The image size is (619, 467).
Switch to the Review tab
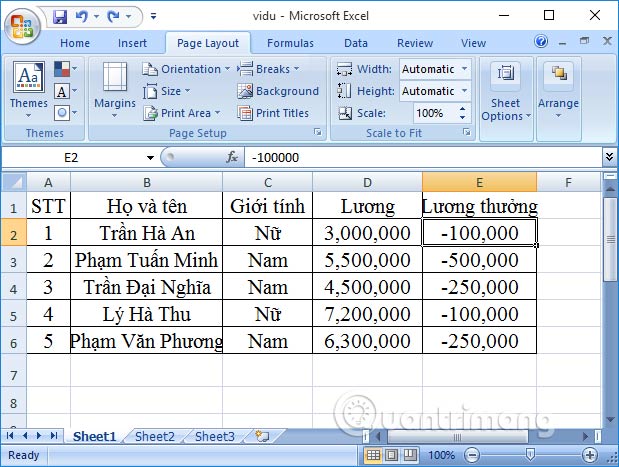(415, 43)
